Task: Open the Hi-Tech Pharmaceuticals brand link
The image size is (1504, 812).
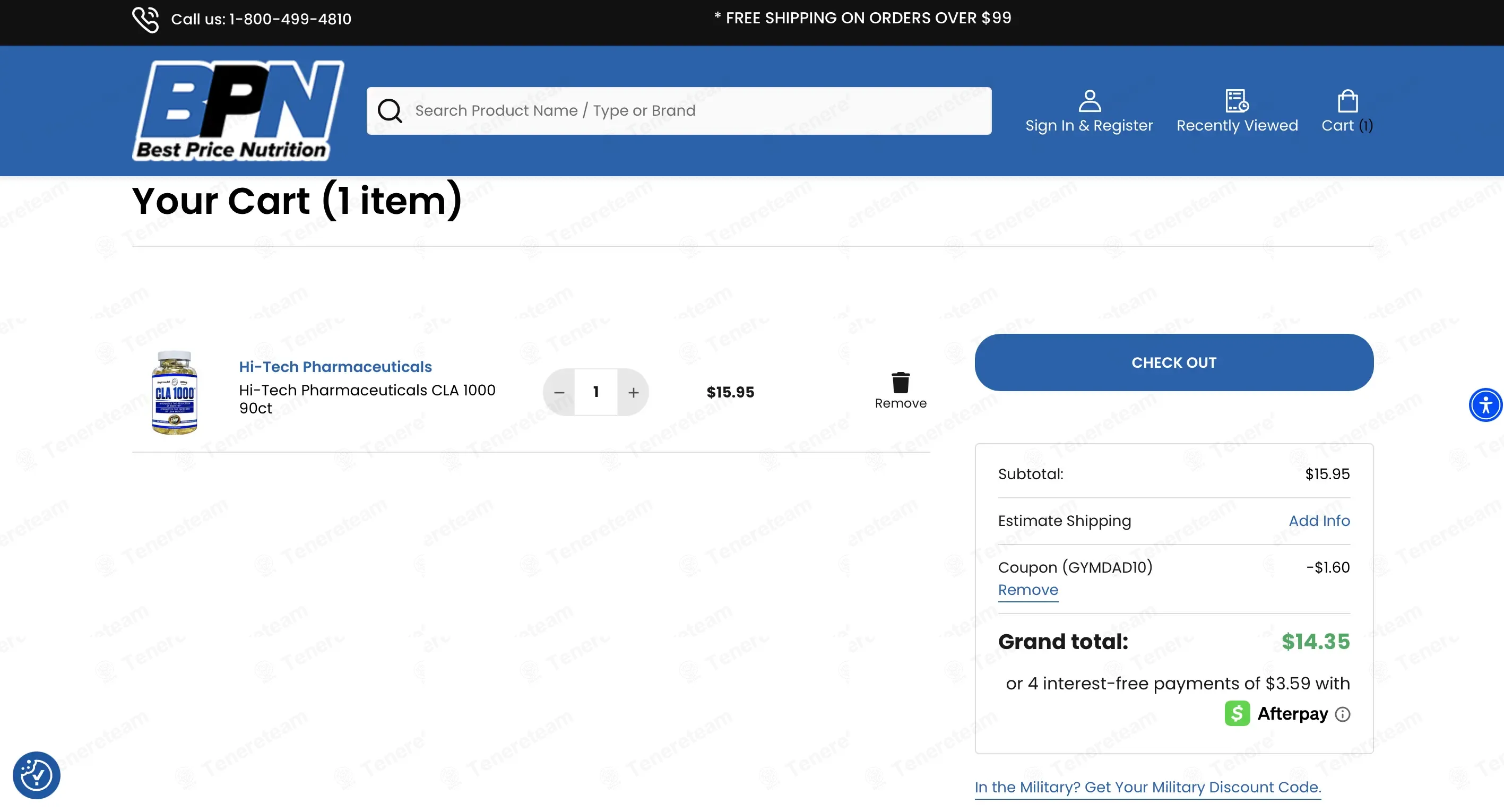Action: point(336,367)
